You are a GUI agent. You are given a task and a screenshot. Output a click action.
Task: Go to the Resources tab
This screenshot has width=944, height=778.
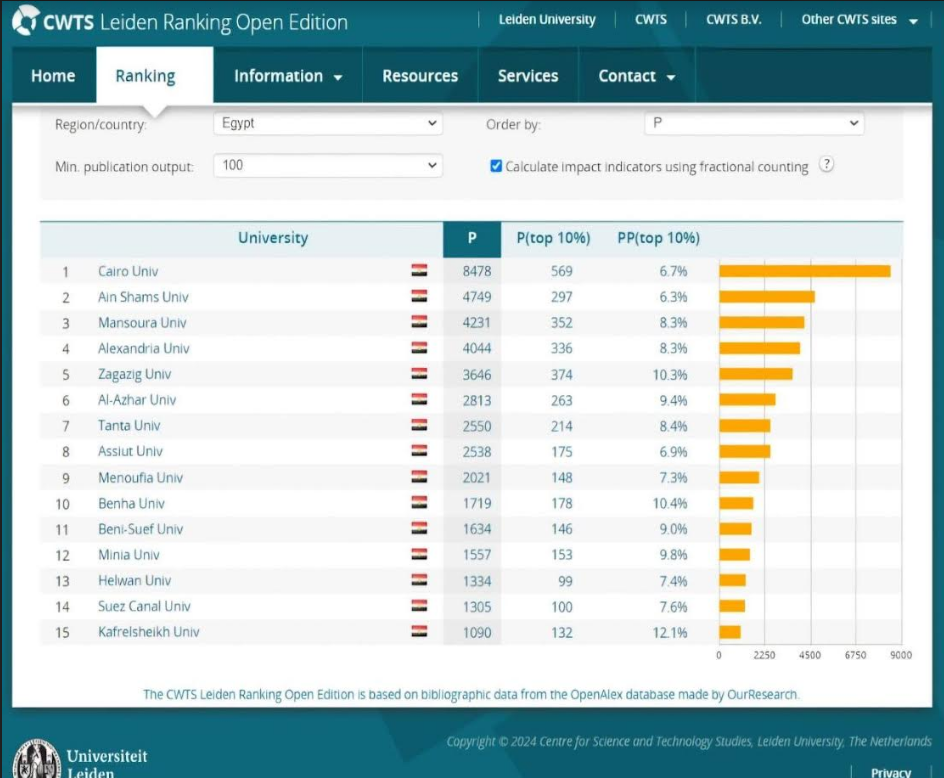(420, 76)
